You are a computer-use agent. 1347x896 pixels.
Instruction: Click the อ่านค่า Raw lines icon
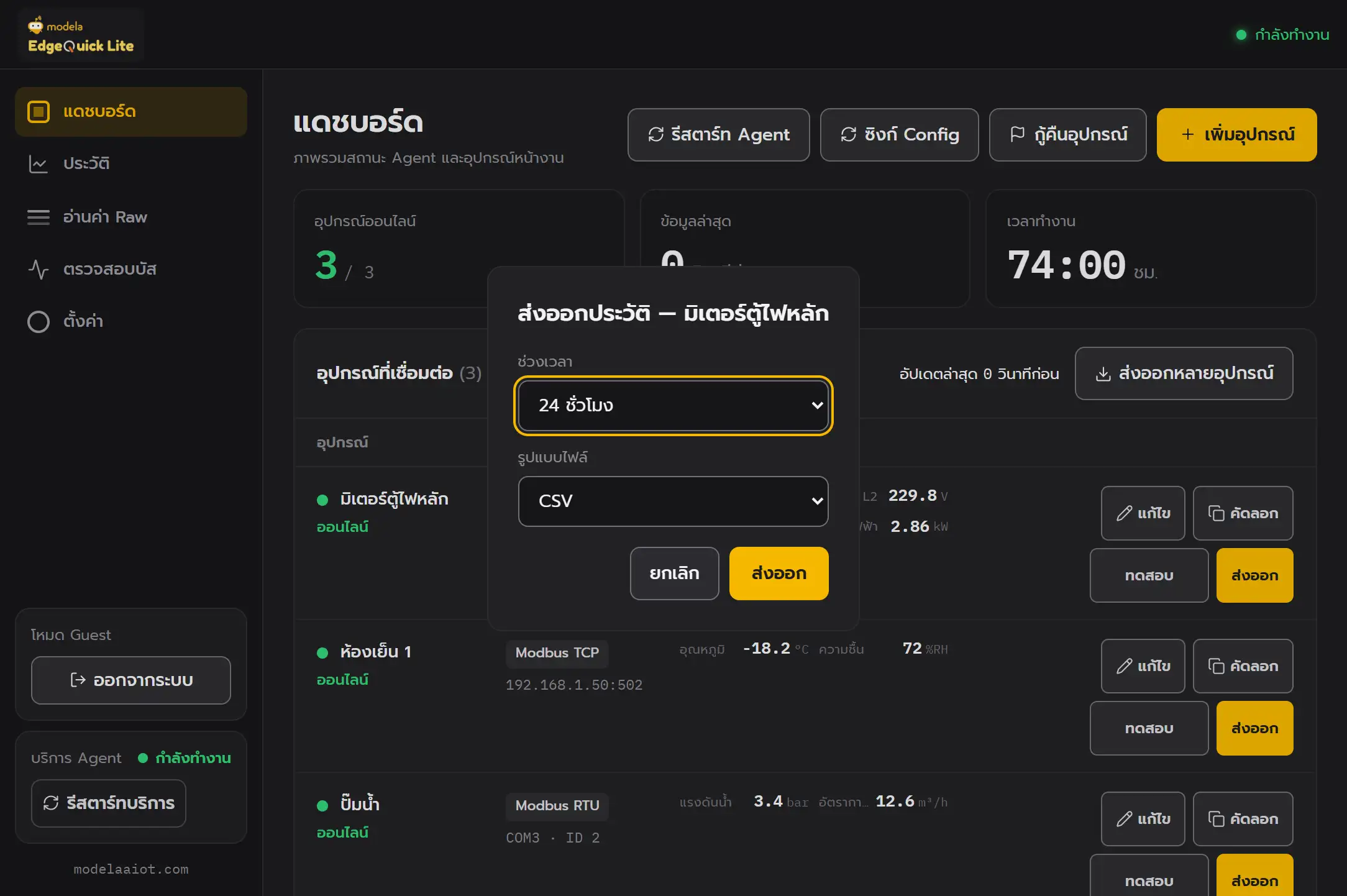tap(39, 217)
